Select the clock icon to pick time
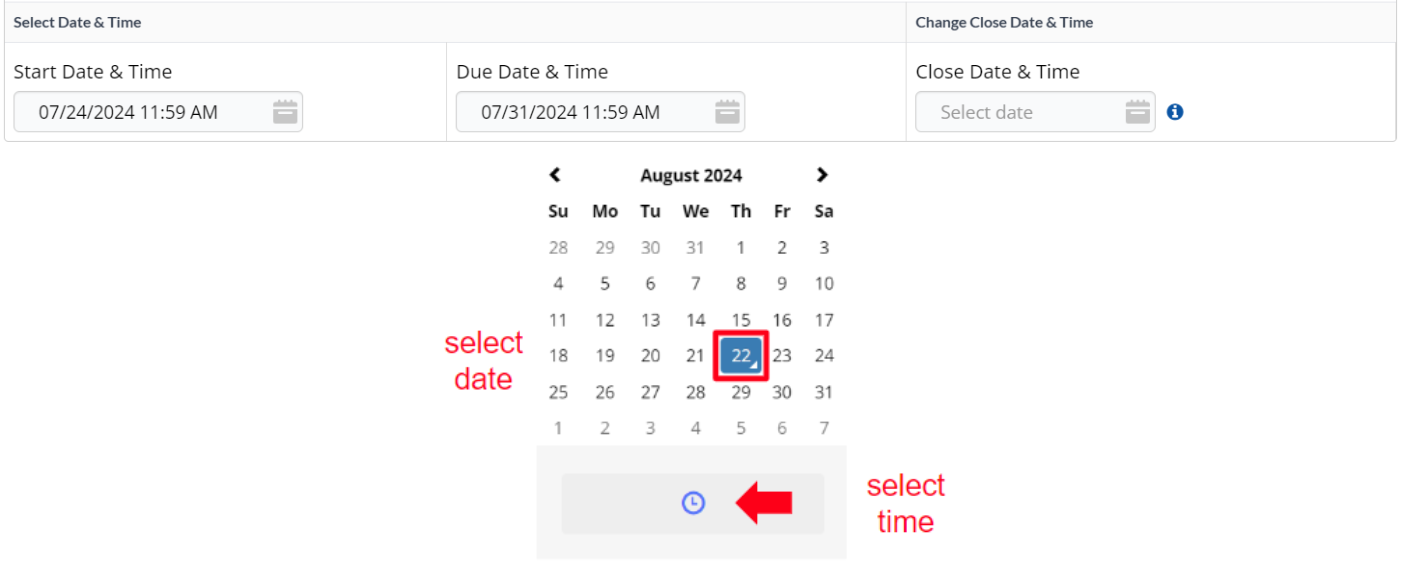The height and width of the screenshot is (571, 1401). [x=693, y=503]
